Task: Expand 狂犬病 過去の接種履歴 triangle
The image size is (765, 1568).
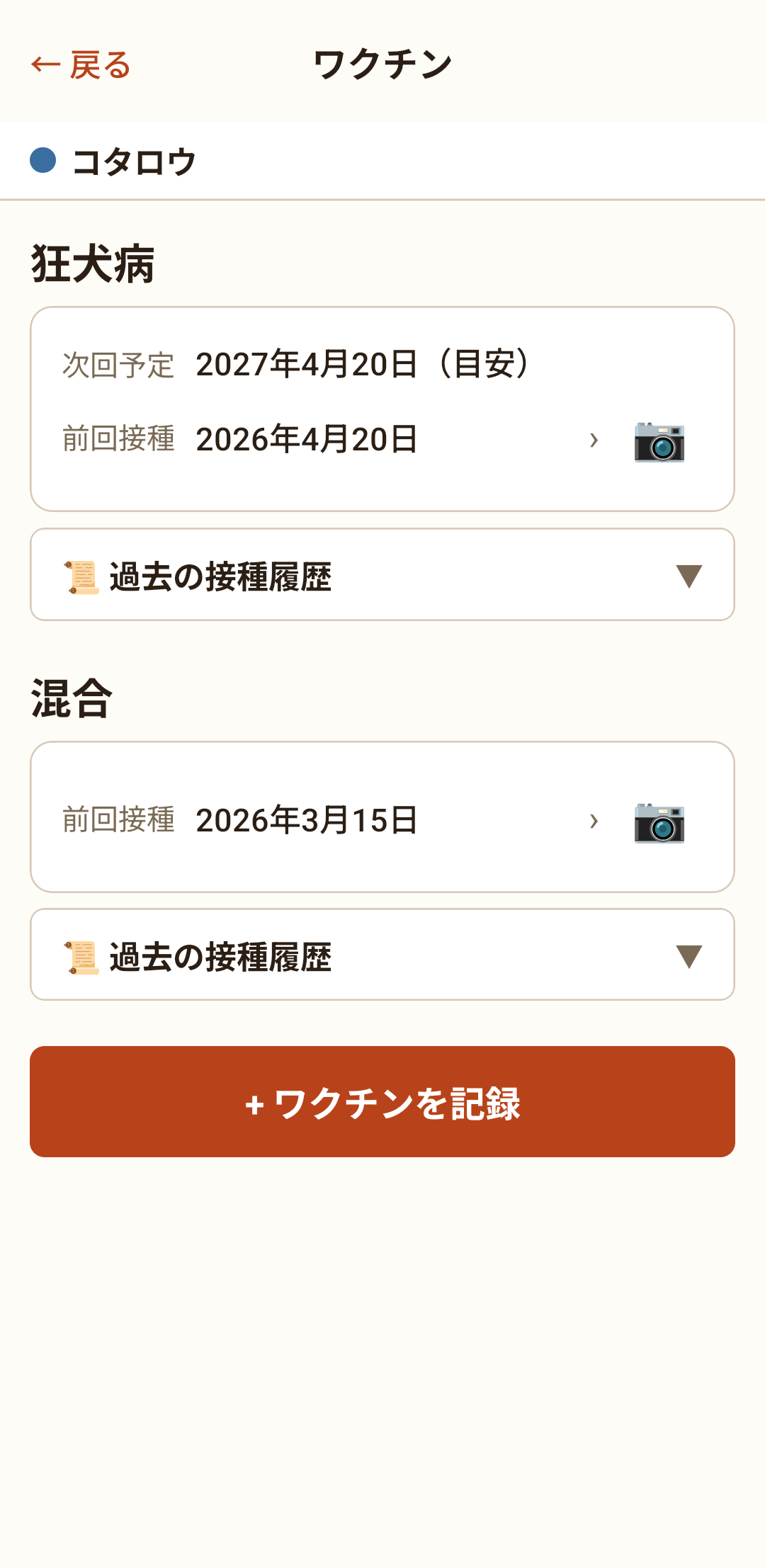Action: pyautogui.click(x=688, y=576)
